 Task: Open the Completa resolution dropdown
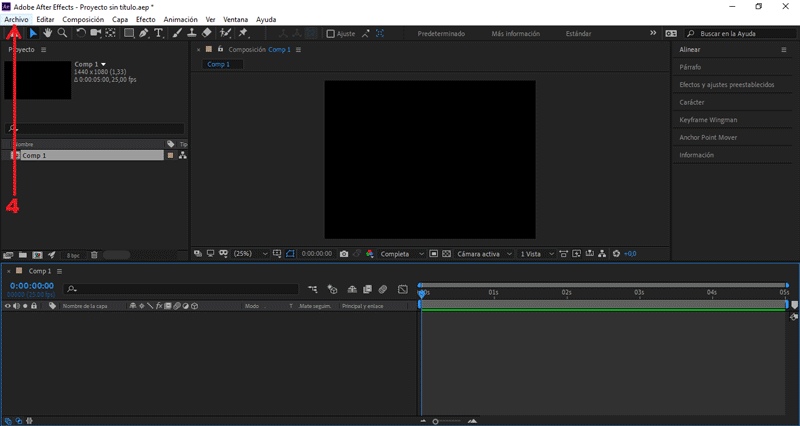tap(402, 254)
